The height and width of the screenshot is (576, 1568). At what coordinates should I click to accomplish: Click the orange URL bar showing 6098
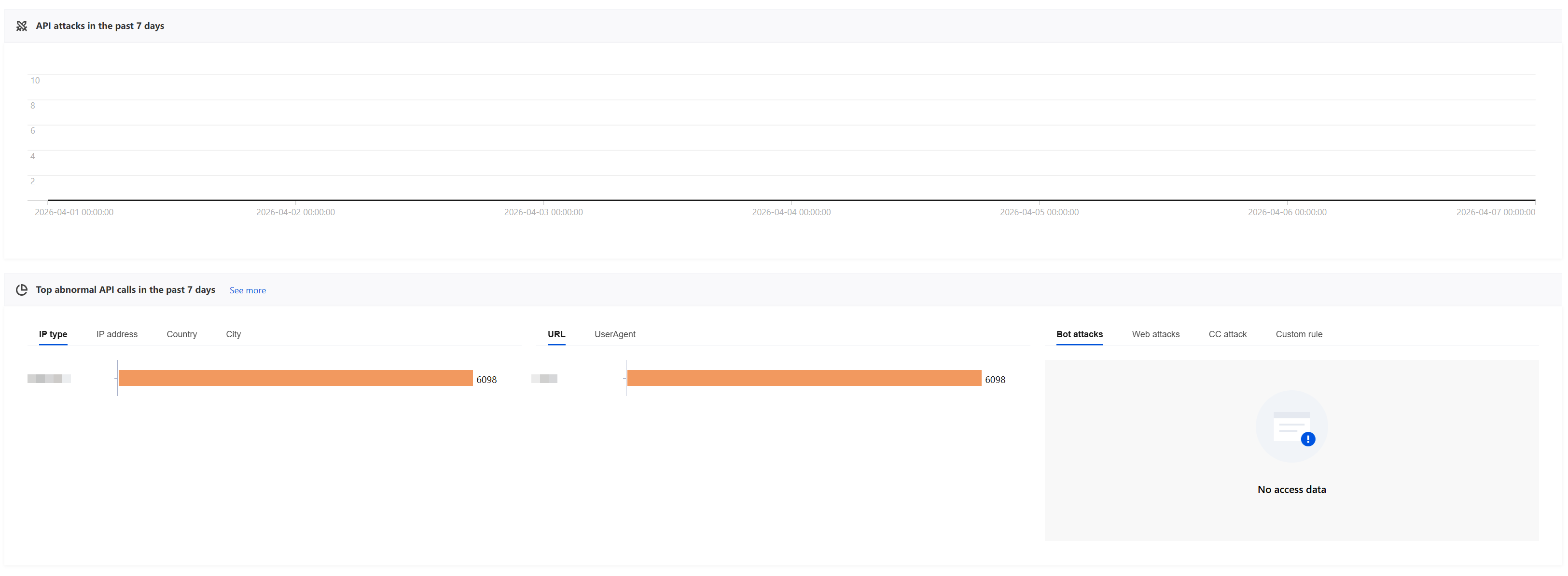click(804, 378)
